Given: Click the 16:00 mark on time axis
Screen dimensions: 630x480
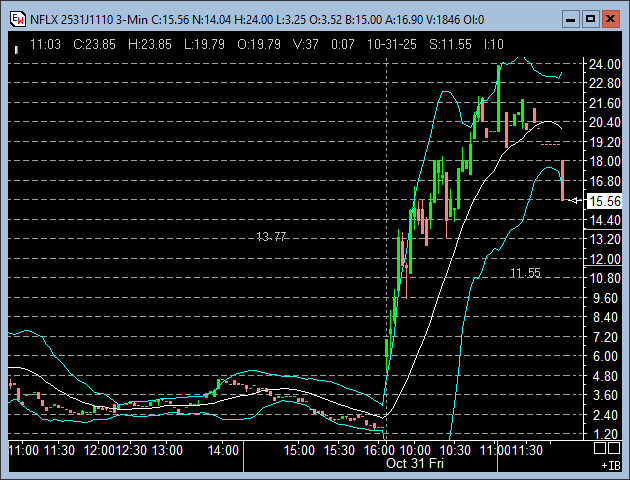Looking at the screenshot, I should click(x=385, y=451).
